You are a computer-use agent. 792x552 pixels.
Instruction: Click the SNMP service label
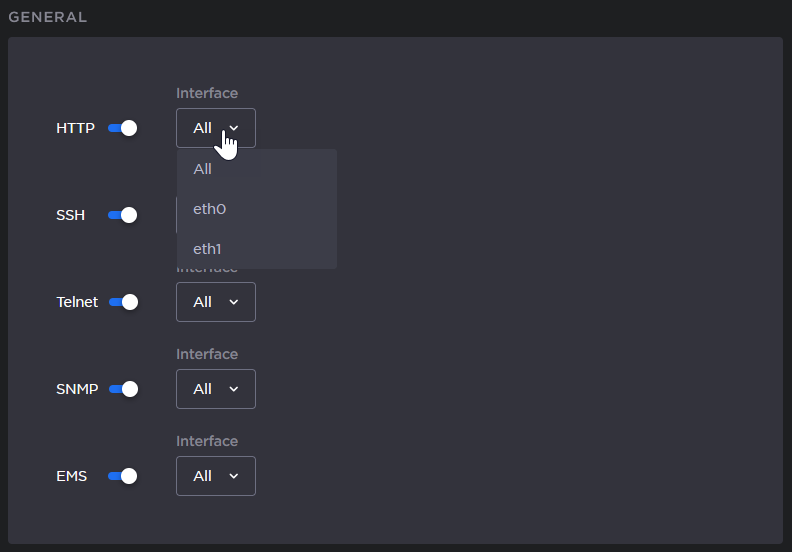(77, 389)
